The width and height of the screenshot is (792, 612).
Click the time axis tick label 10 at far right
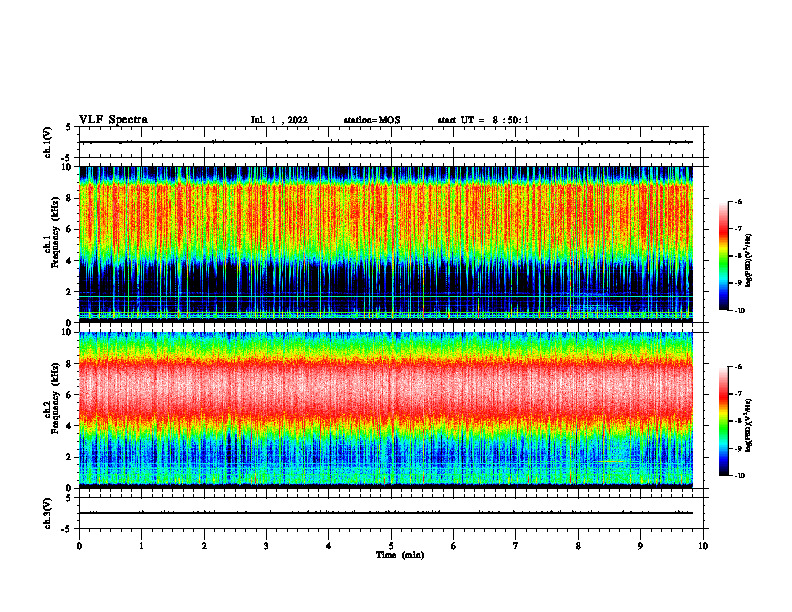pyautogui.click(x=703, y=546)
